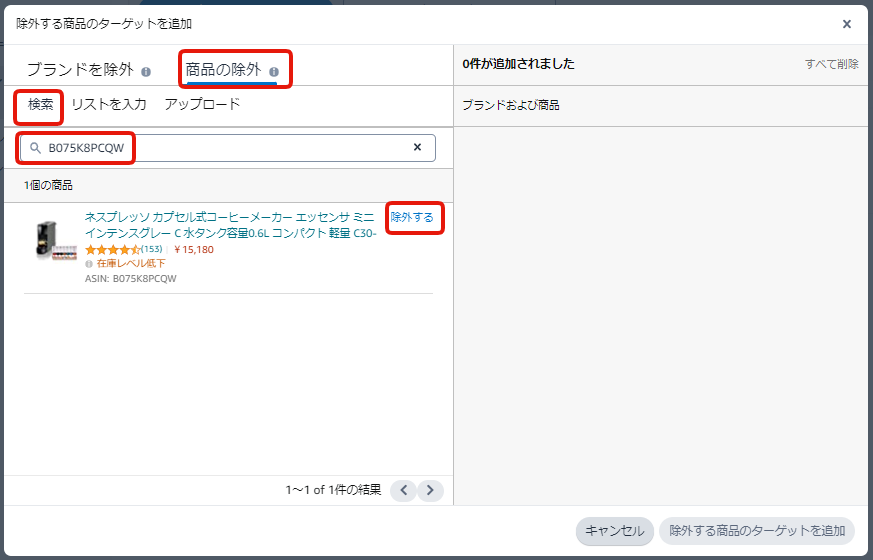Select the 商品の除外 tab

coord(223,70)
